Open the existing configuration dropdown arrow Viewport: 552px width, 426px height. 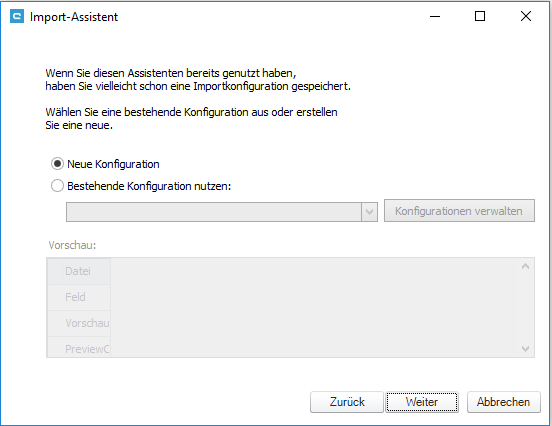pos(369,212)
